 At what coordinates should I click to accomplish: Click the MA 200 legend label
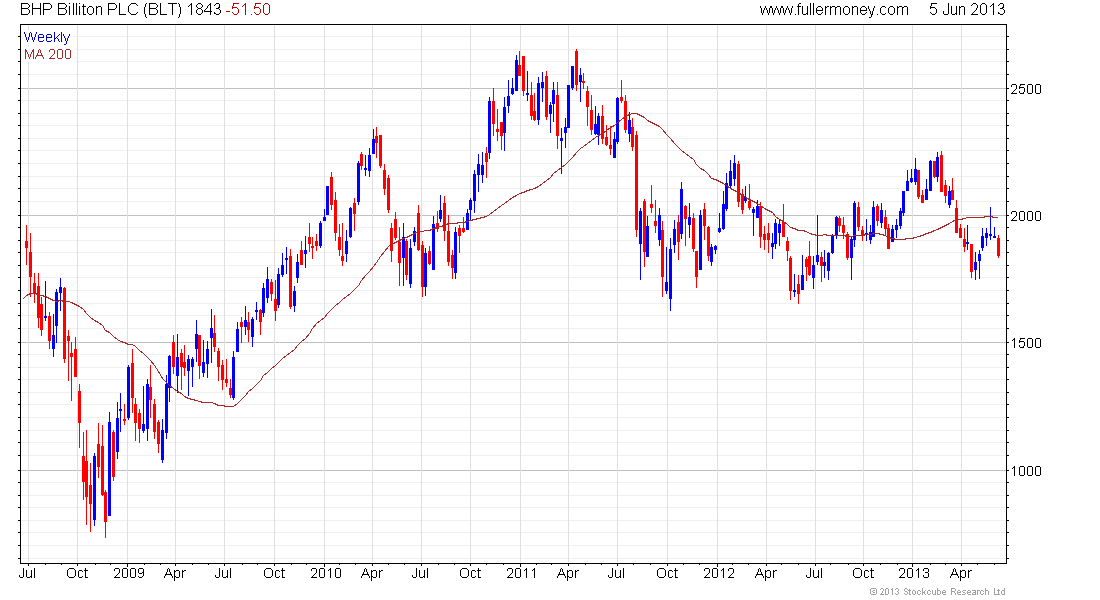(x=48, y=55)
